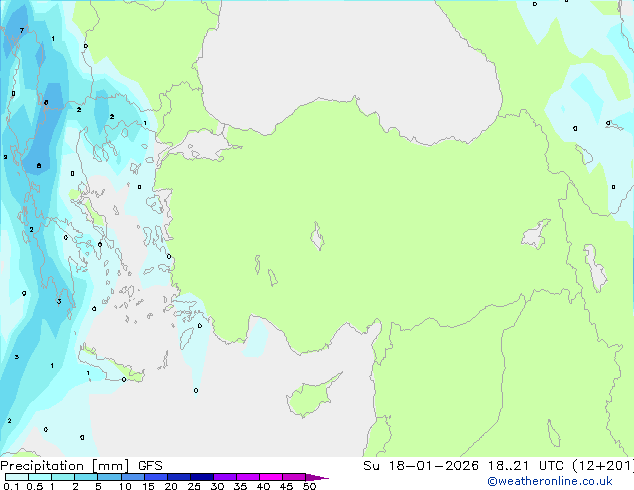Click the '0.5' legend scale label

click(35, 486)
